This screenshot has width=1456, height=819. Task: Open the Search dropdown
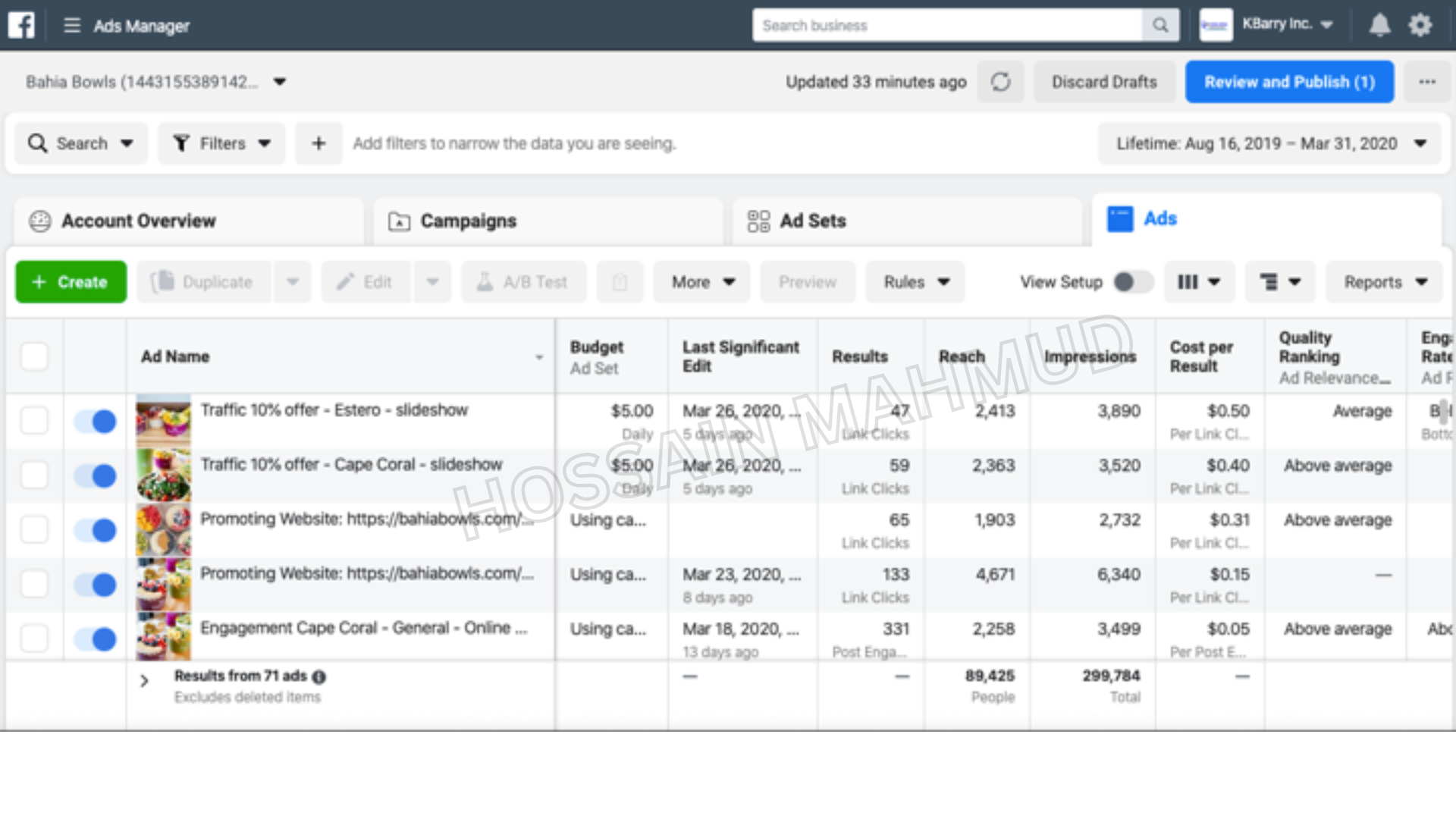coord(81,143)
